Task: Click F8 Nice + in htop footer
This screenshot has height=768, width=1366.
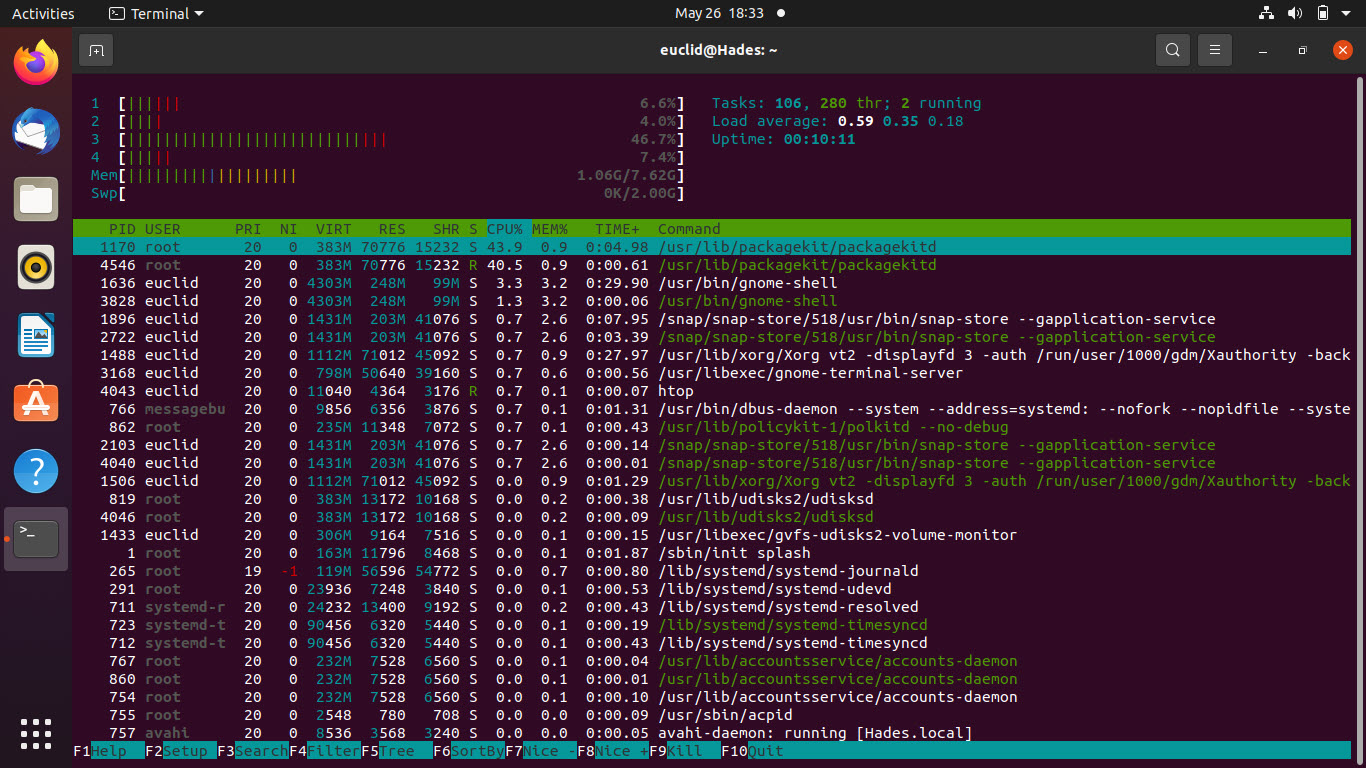Action: point(613,751)
